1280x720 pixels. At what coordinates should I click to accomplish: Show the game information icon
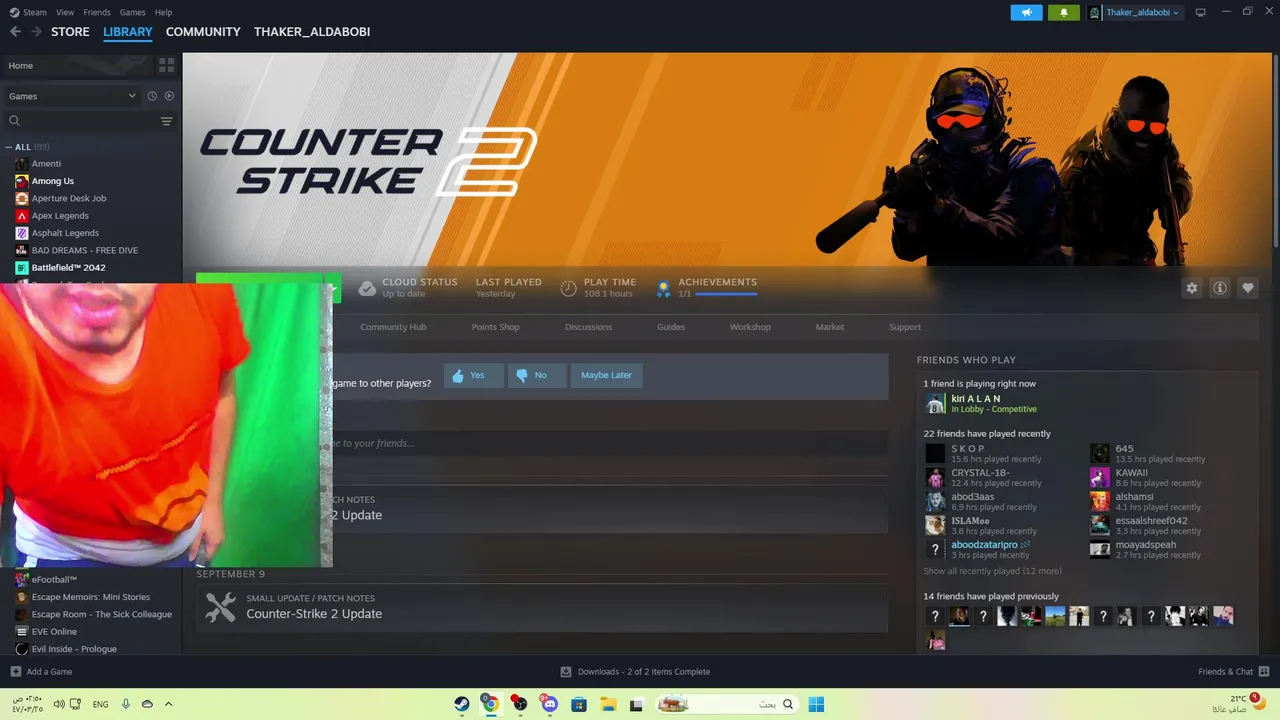1220,288
